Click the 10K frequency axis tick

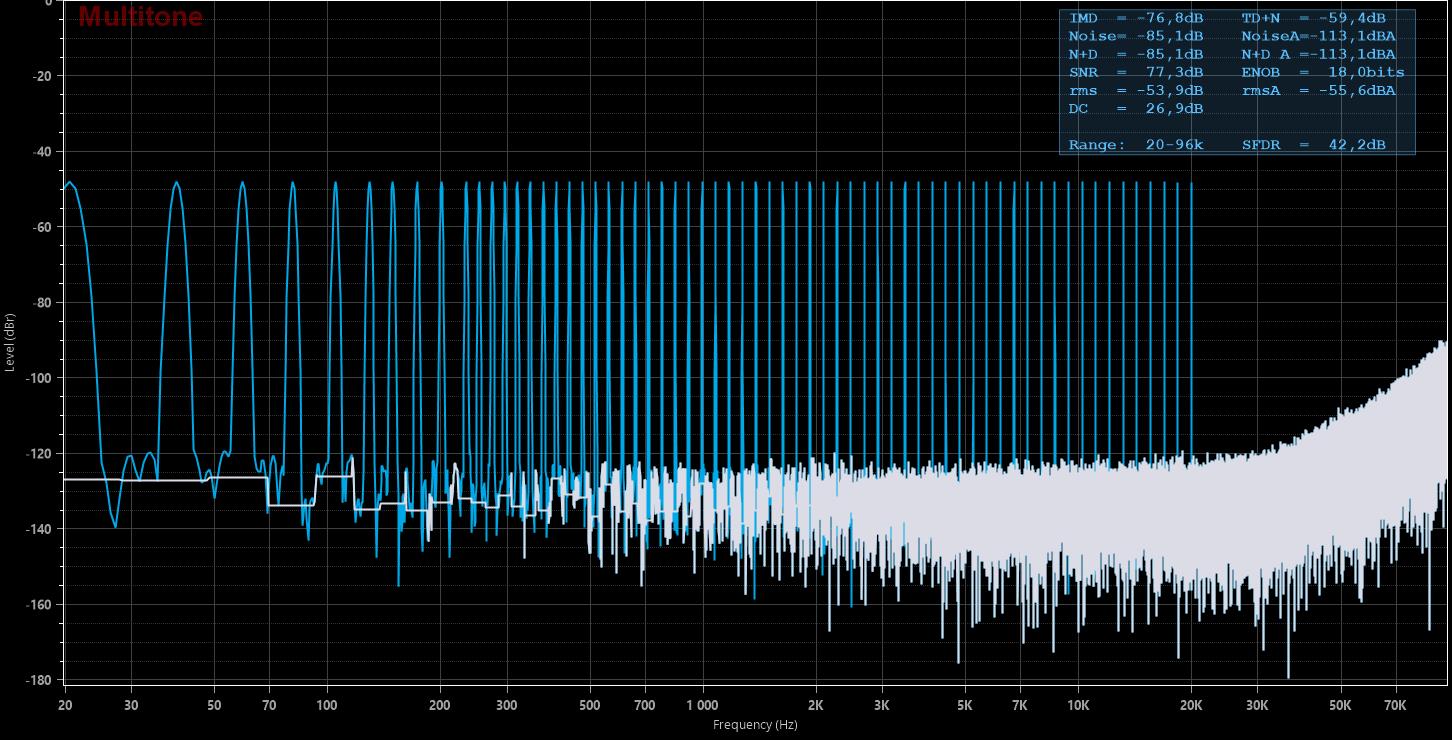(1078, 705)
